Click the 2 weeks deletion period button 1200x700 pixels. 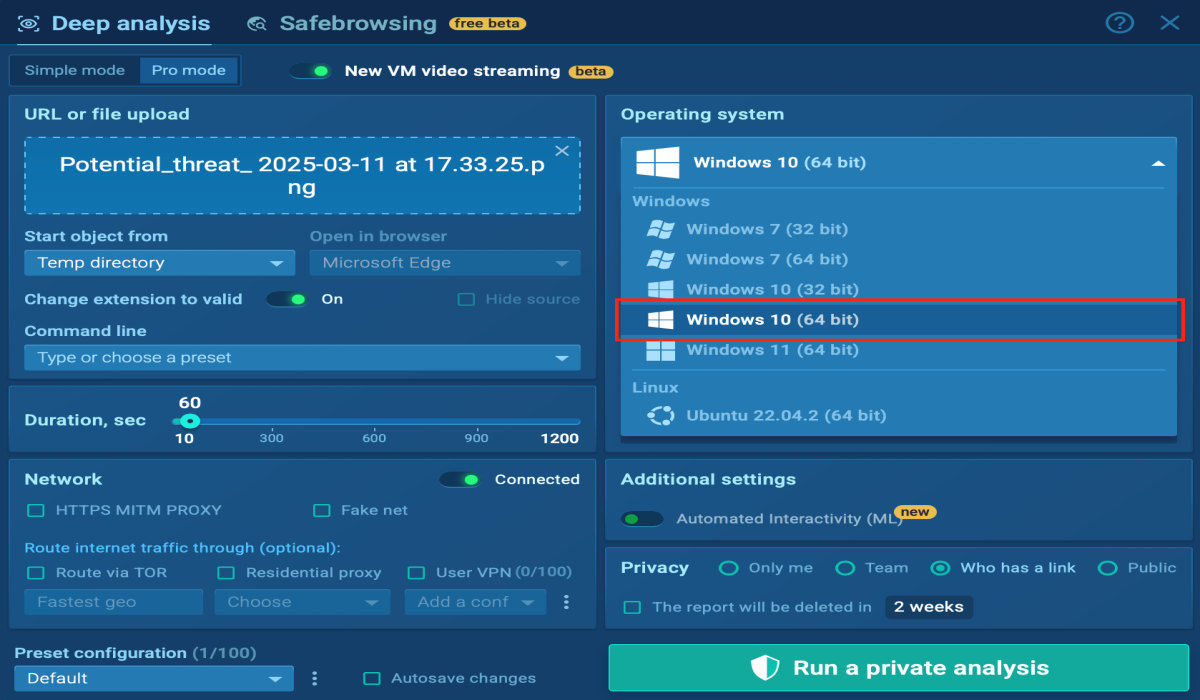pos(928,606)
